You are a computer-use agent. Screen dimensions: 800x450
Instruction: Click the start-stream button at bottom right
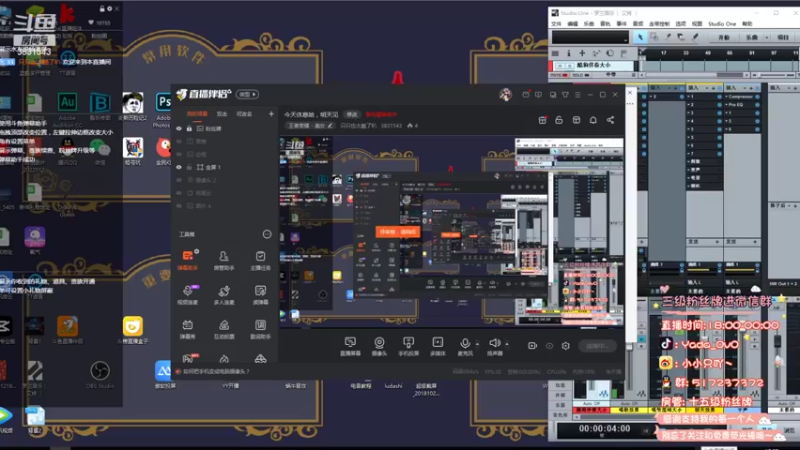(x=597, y=346)
